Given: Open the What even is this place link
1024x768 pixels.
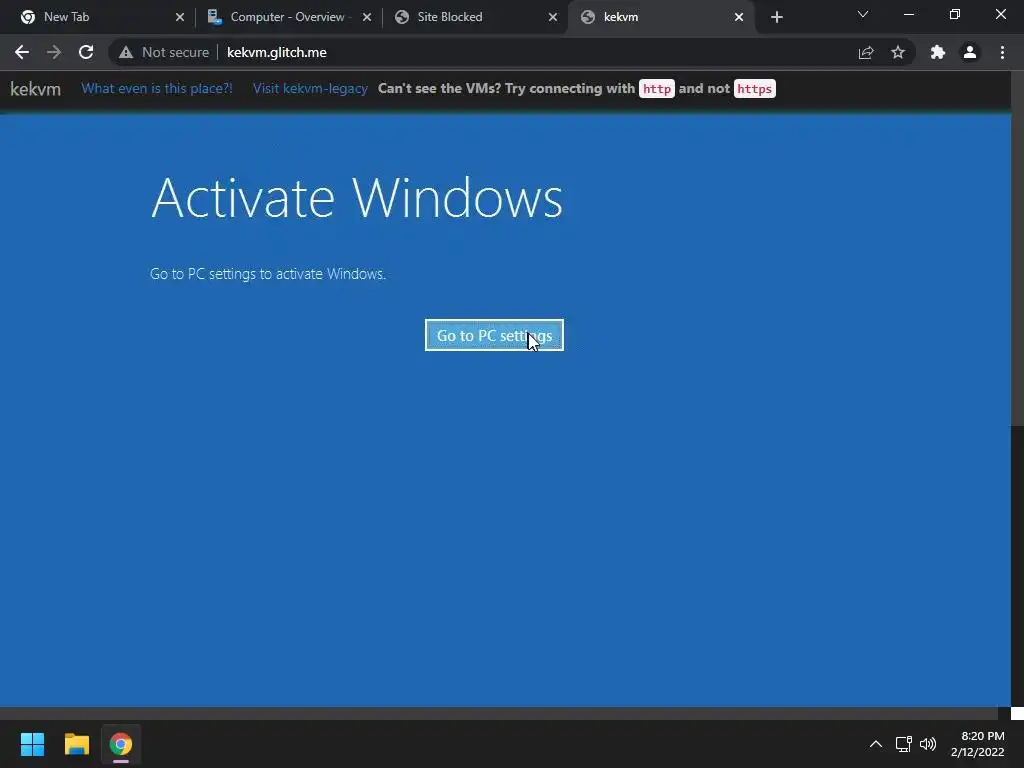Looking at the screenshot, I should (x=157, y=88).
